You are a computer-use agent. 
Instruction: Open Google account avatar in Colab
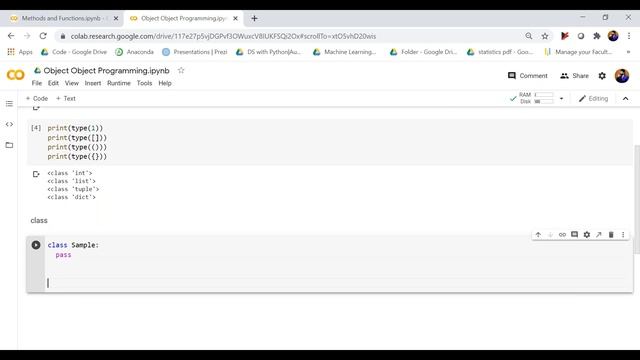622,76
